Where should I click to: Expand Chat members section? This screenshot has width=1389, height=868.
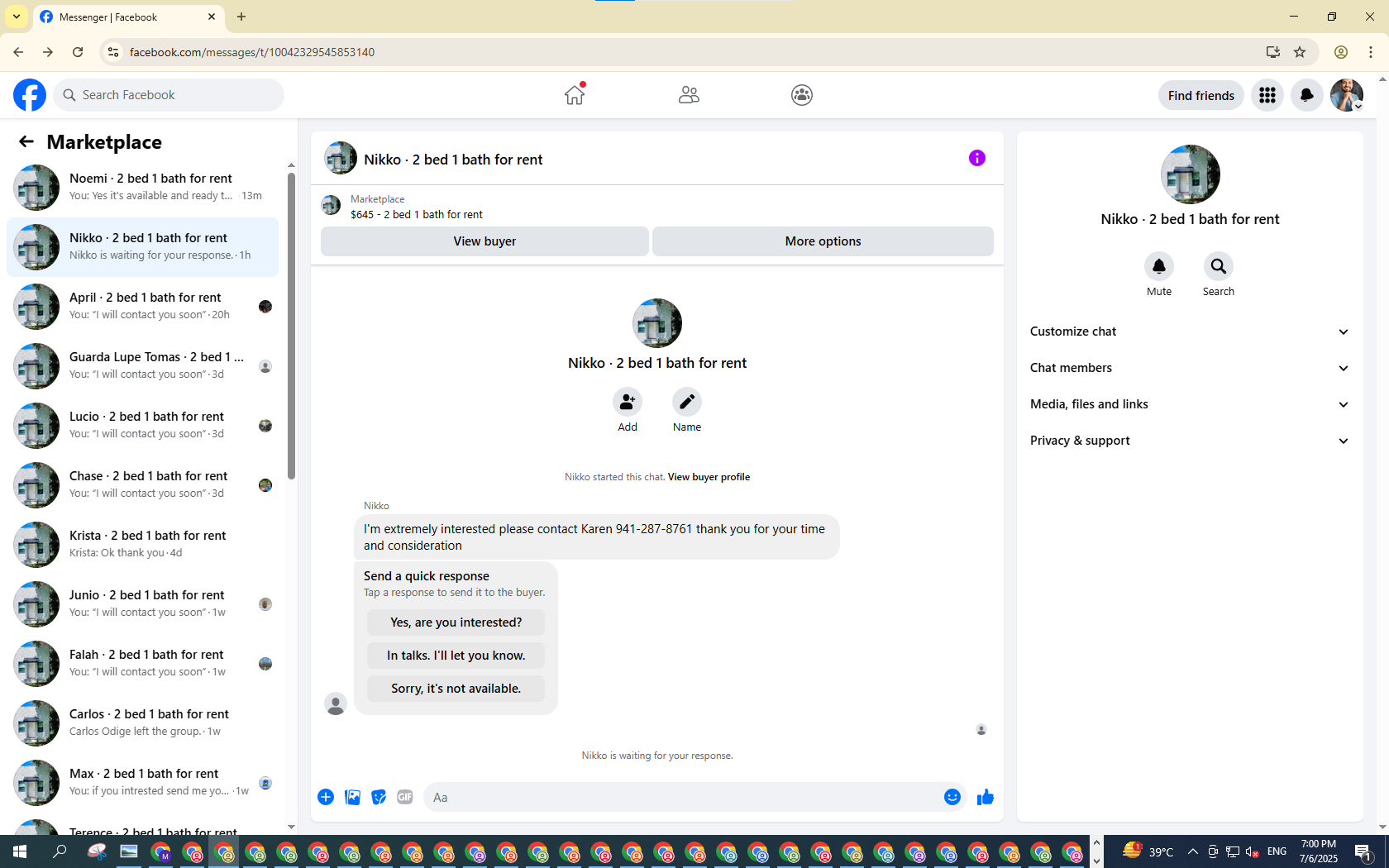pos(1190,368)
